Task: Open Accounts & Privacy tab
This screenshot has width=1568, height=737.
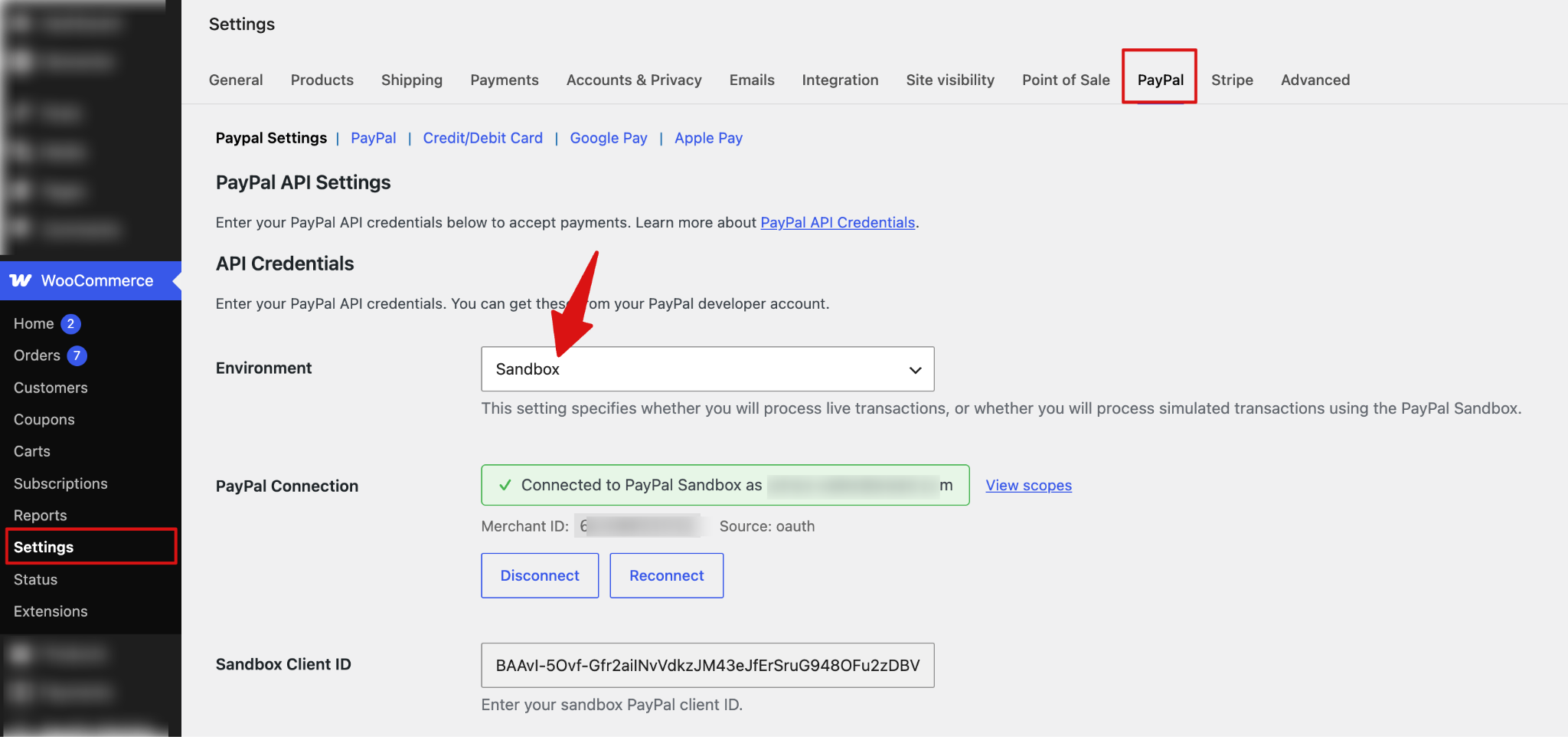Action: (634, 80)
